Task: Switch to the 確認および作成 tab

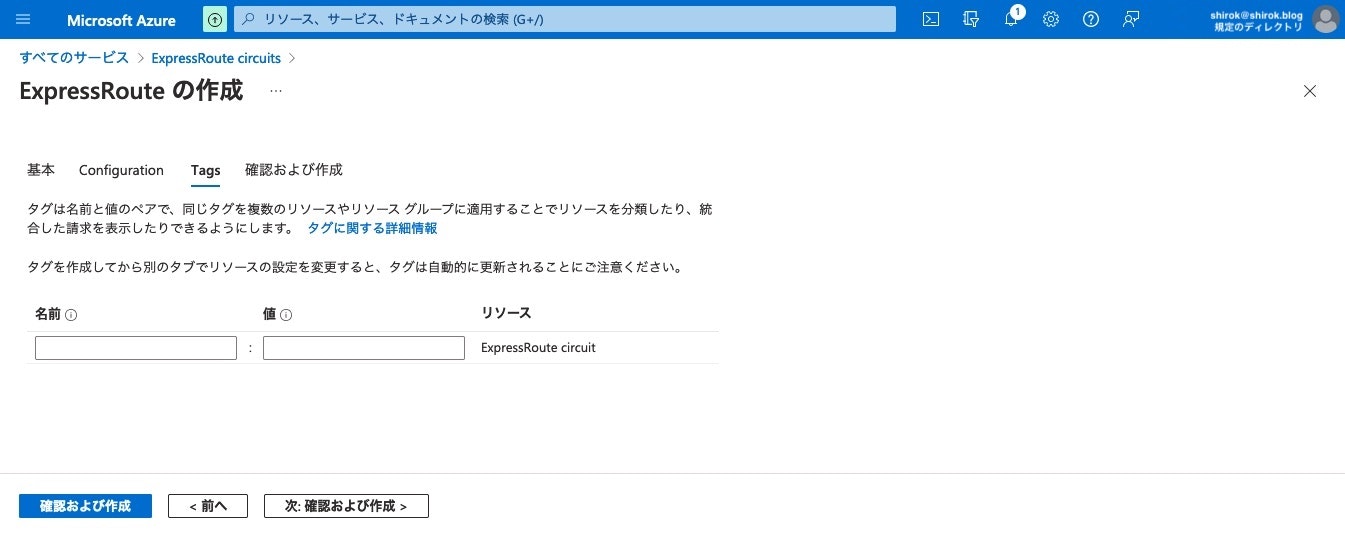Action: (x=294, y=170)
